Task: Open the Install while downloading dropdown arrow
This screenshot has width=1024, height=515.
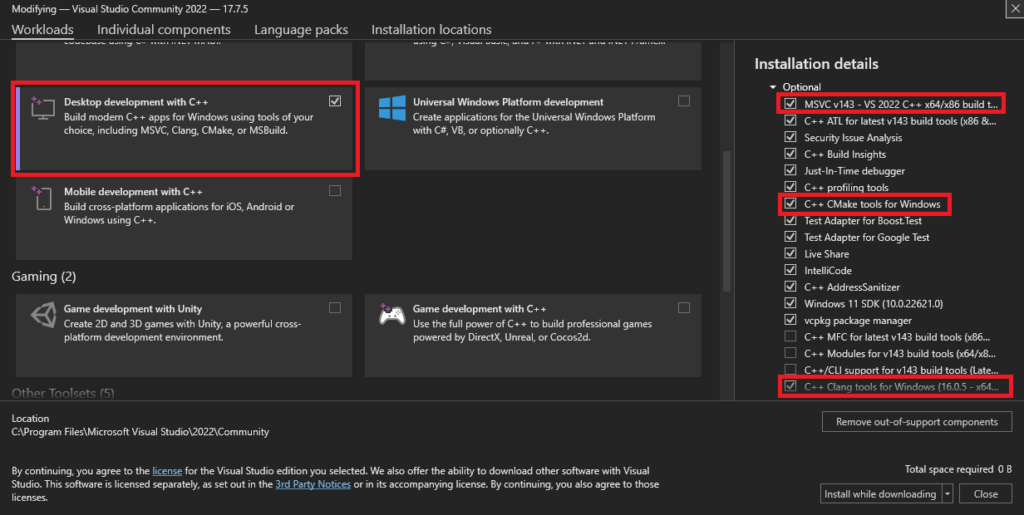Action: [947, 493]
